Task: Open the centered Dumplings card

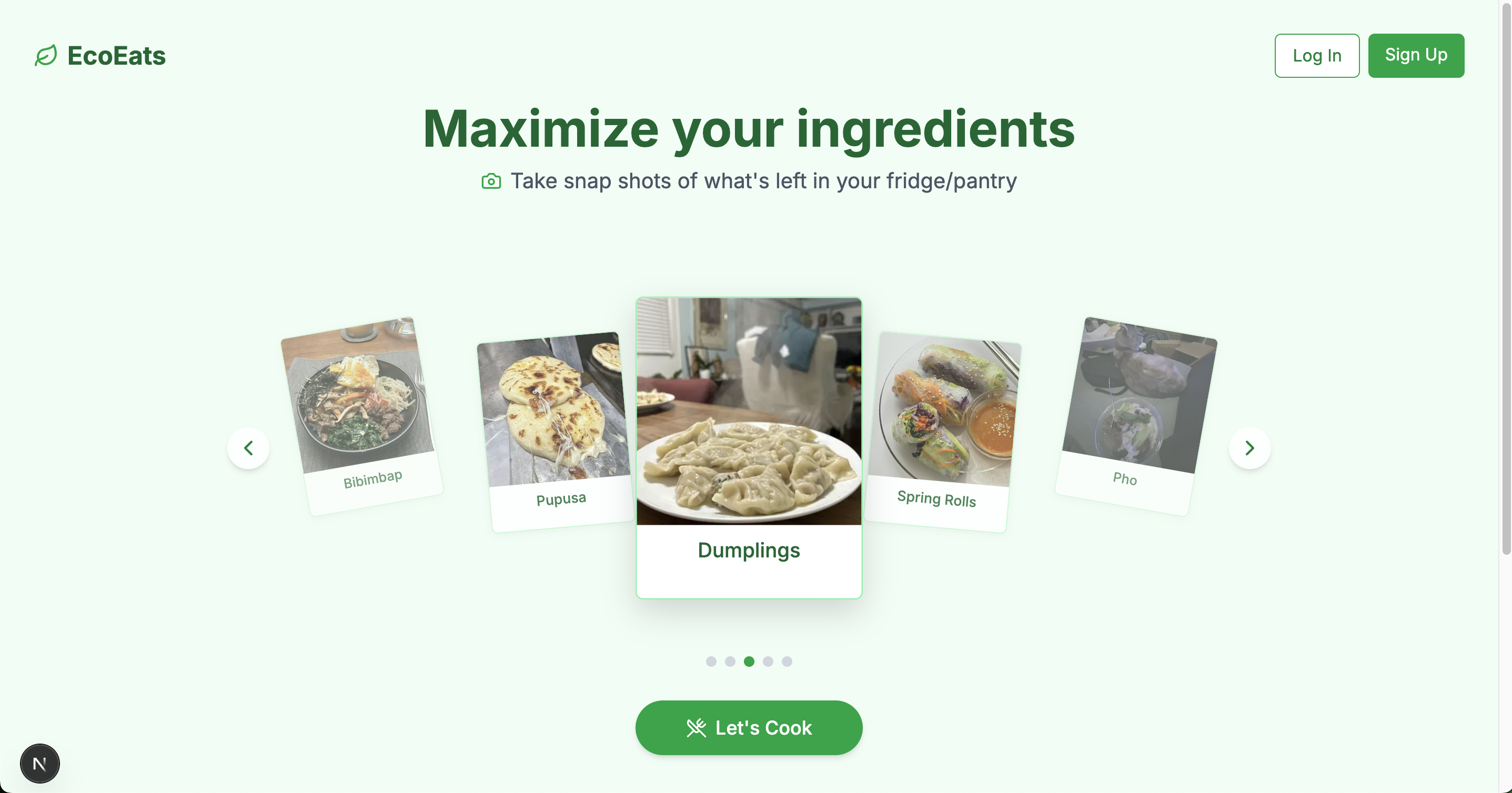Action: 749,448
